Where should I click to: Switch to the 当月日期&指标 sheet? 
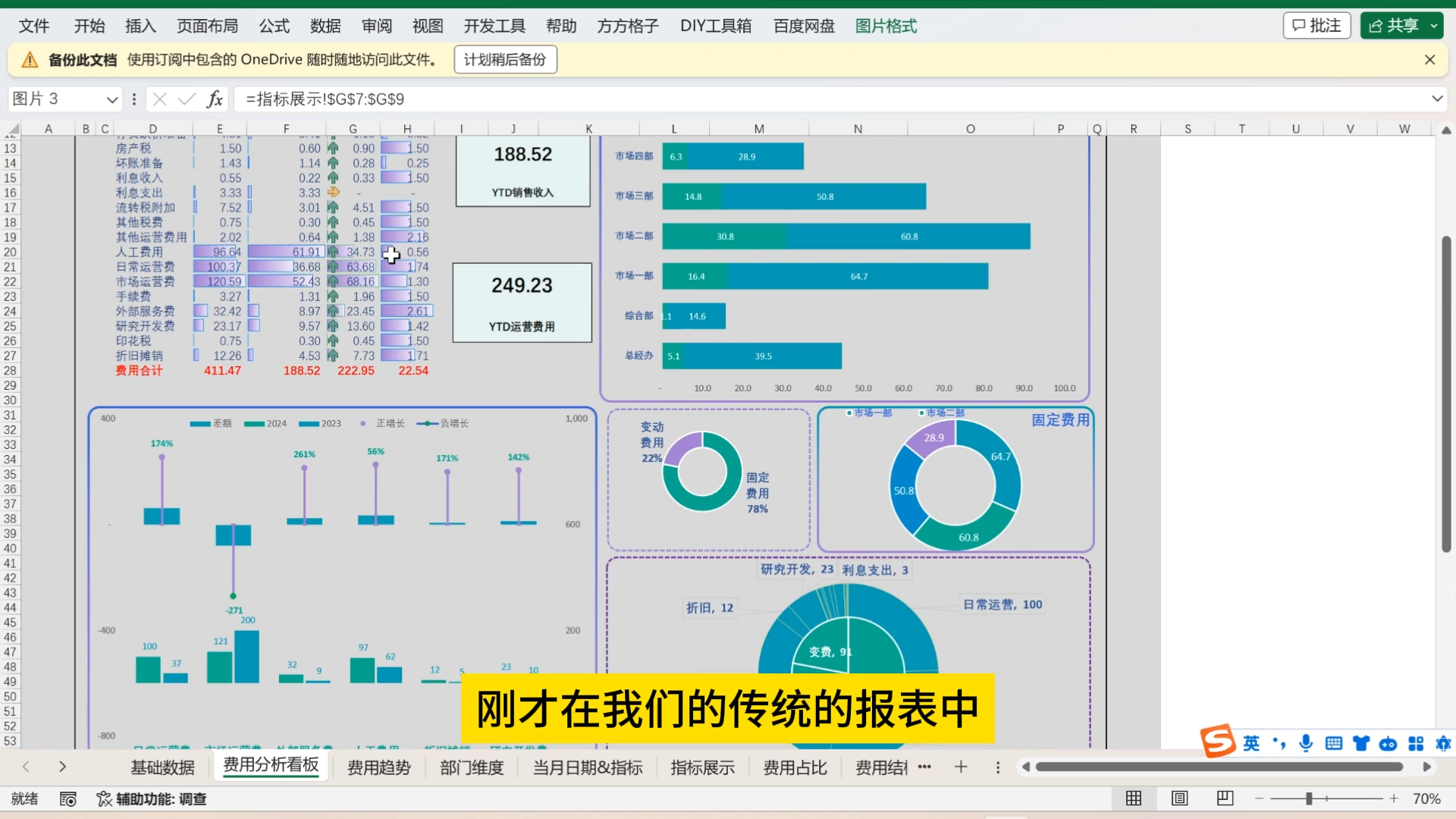(x=588, y=767)
